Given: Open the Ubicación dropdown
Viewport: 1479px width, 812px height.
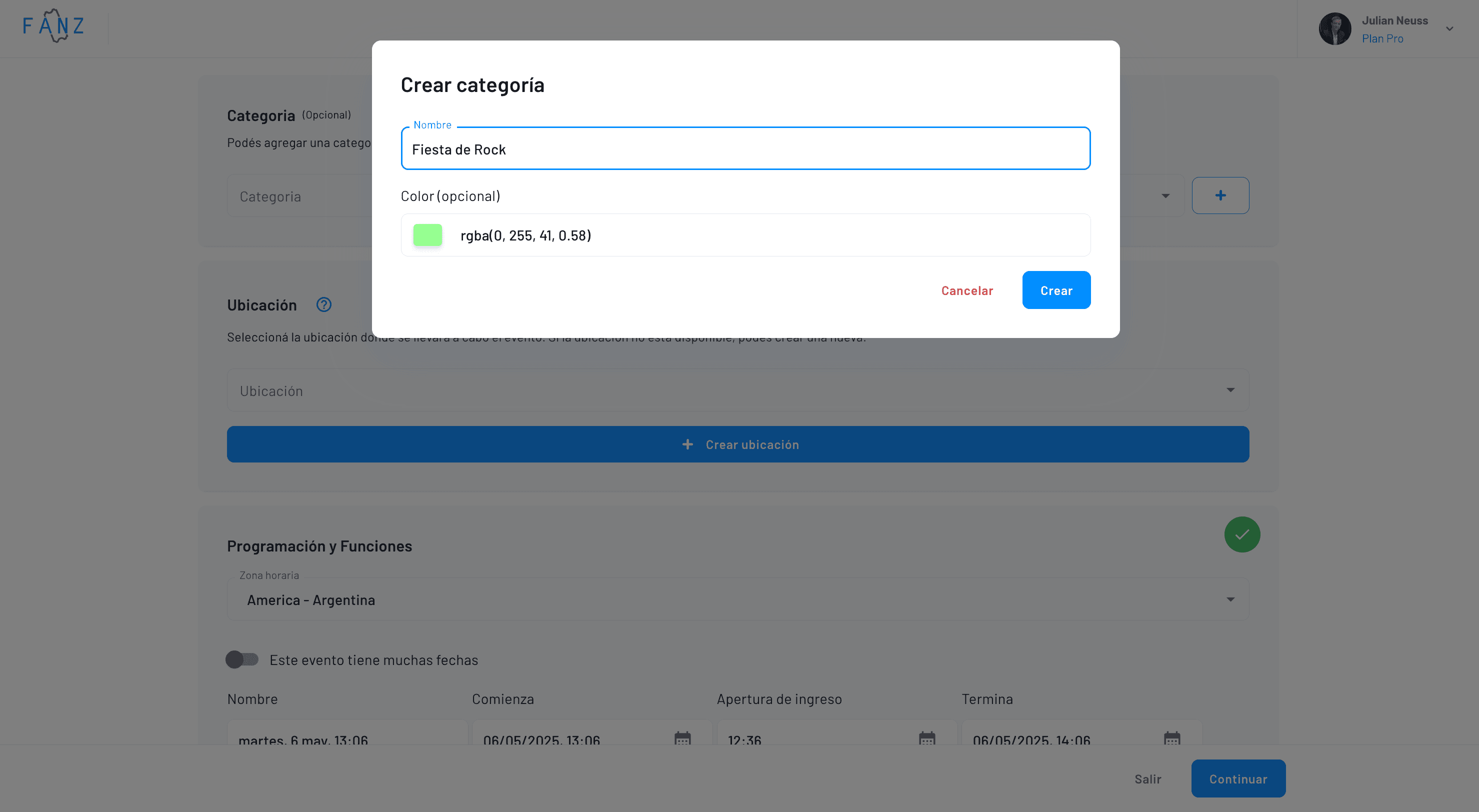Looking at the screenshot, I should point(737,390).
